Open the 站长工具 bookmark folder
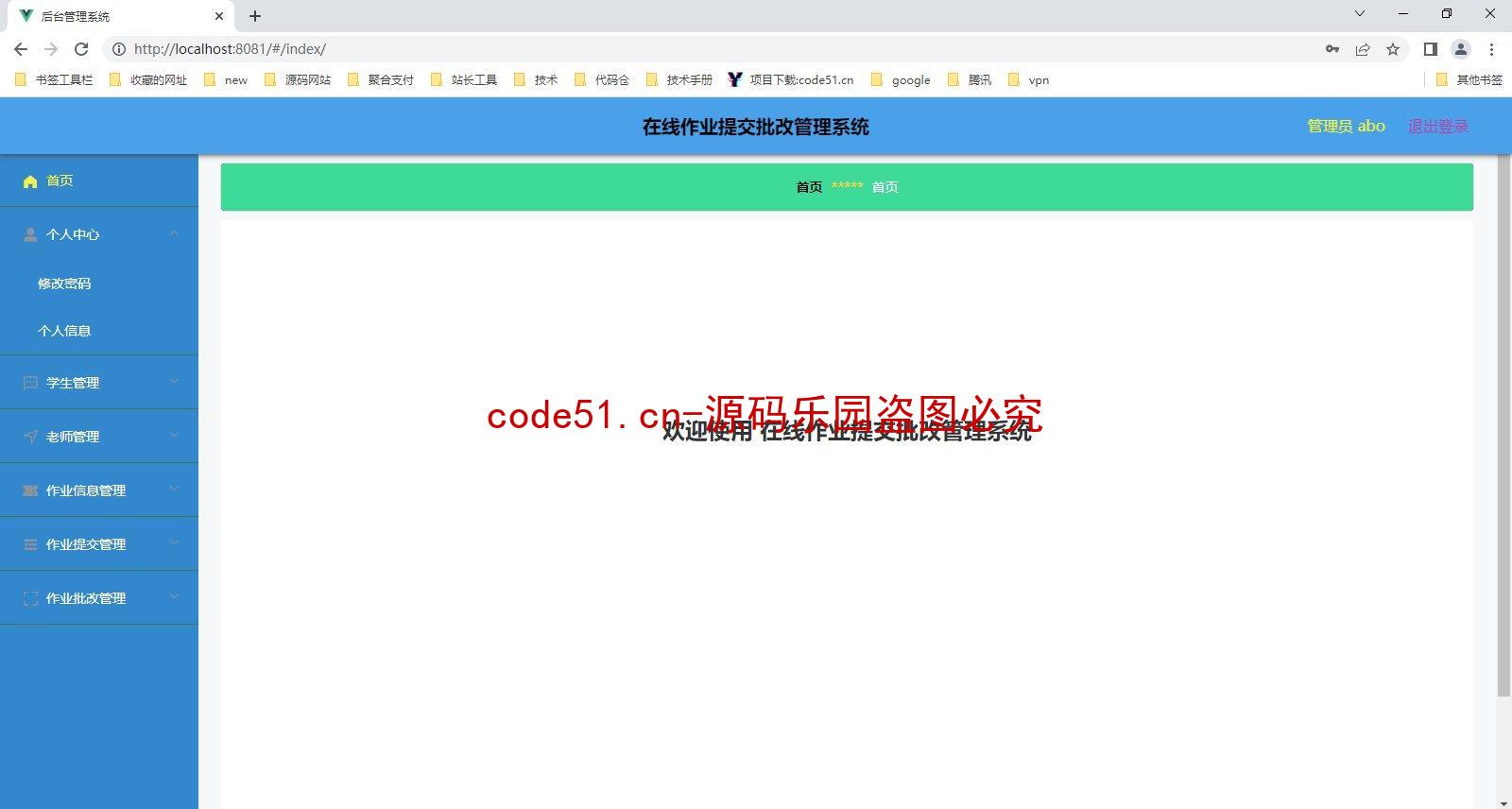1512x809 pixels. [x=464, y=80]
